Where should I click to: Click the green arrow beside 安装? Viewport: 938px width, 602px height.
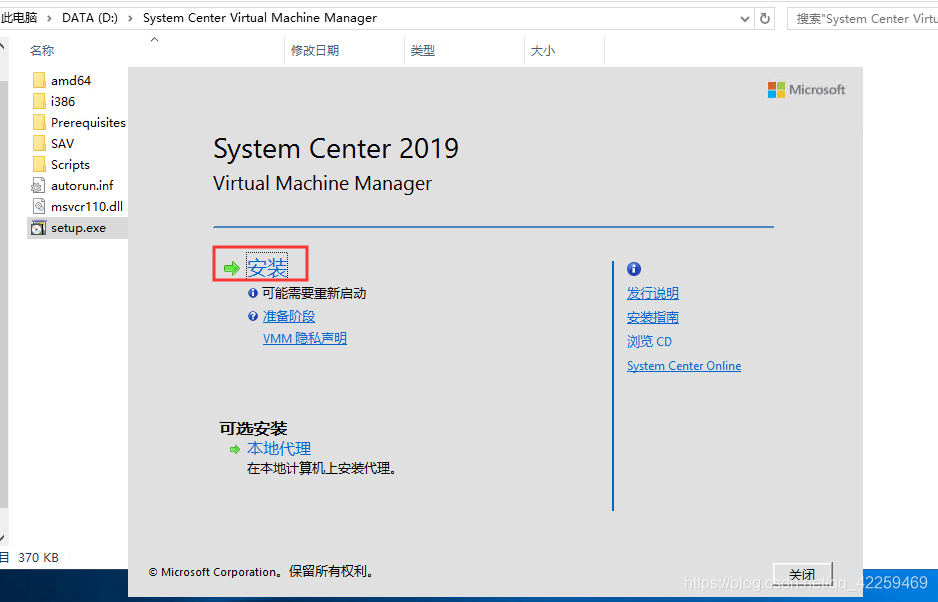(x=232, y=268)
